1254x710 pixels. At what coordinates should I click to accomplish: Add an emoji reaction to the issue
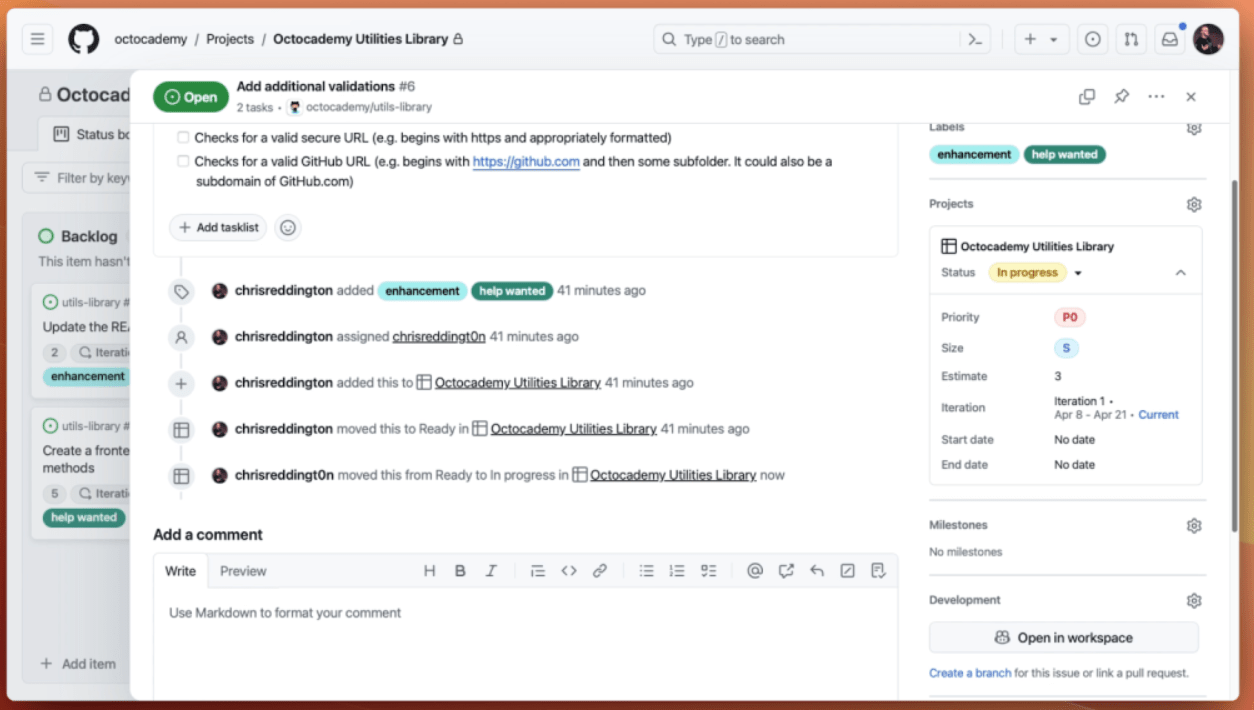click(288, 227)
